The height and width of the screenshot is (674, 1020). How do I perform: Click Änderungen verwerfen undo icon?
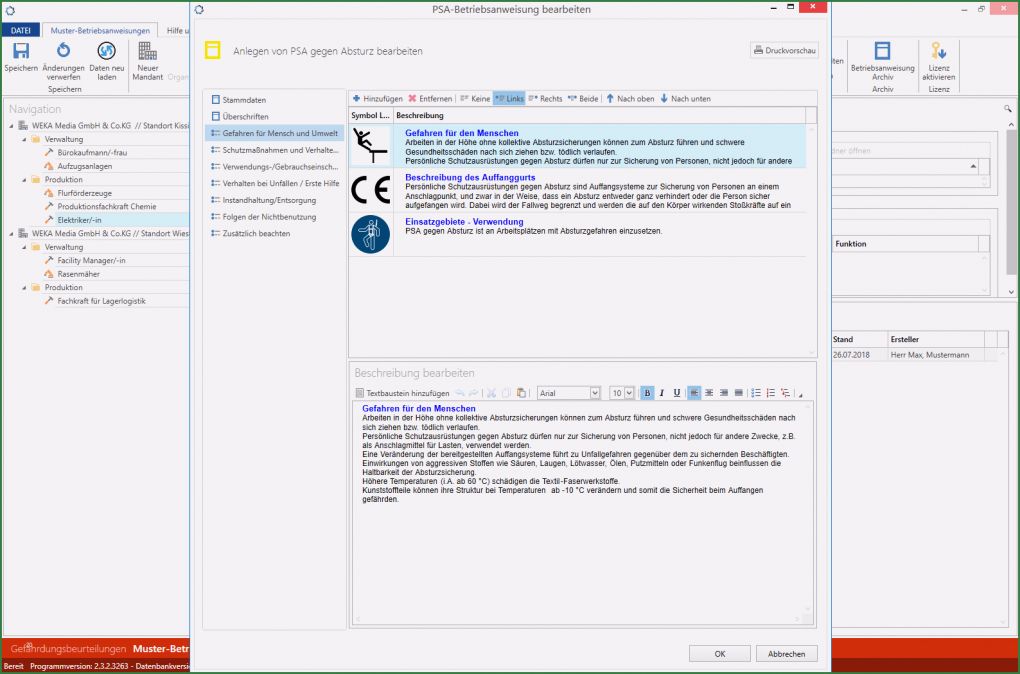(63, 51)
